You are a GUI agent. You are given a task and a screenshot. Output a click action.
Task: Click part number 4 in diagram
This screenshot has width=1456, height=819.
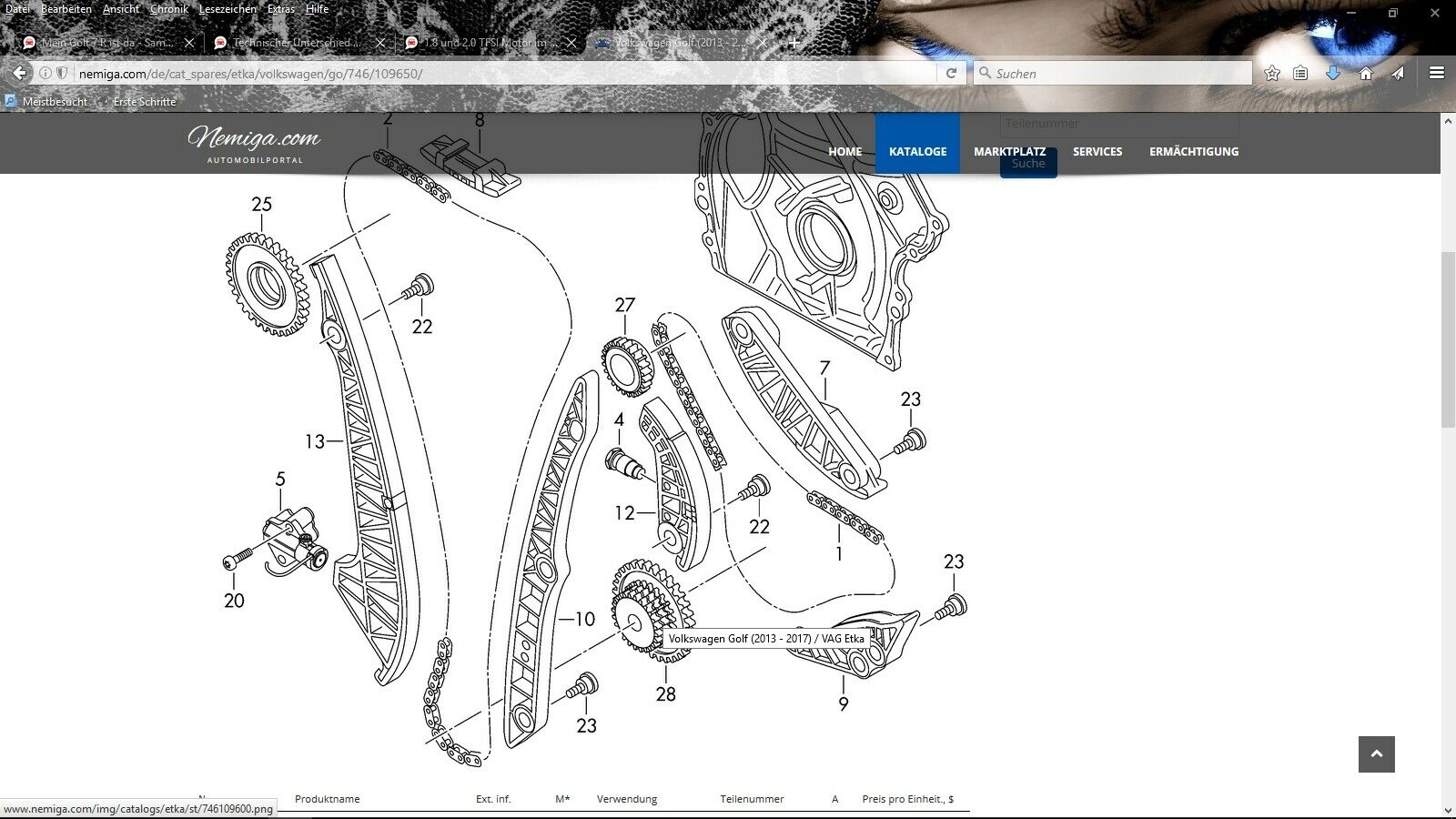pyautogui.click(x=619, y=420)
